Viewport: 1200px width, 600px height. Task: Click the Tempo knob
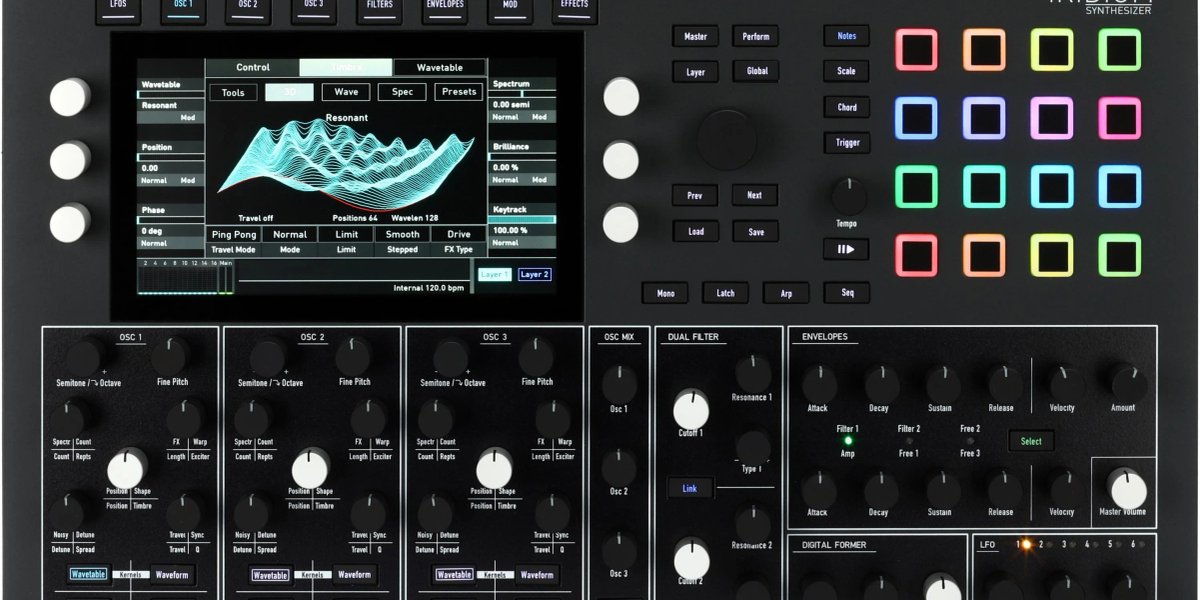click(848, 194)
